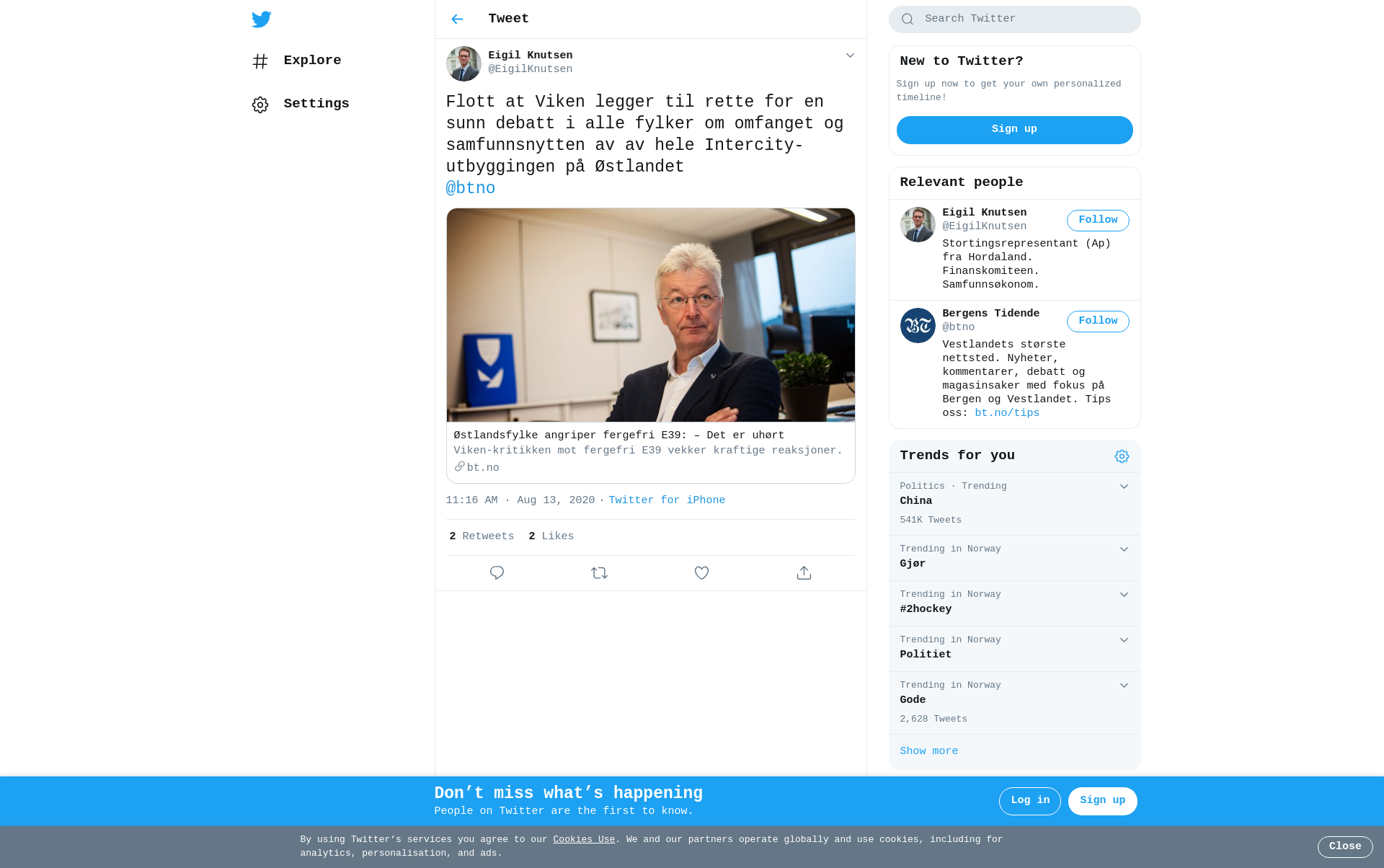1384x868 pixels.
Task: Expand options for the Politiet trend
Action: (1124, 640)
